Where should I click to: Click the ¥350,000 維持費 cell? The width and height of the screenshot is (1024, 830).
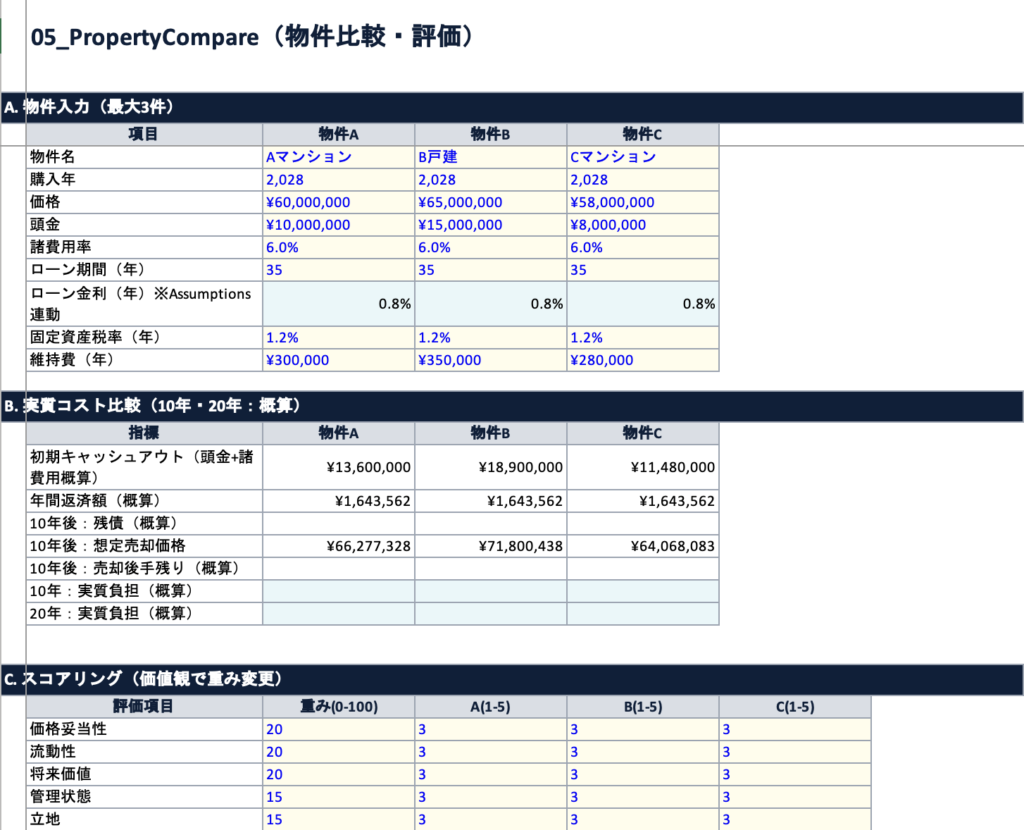point(490,360)
